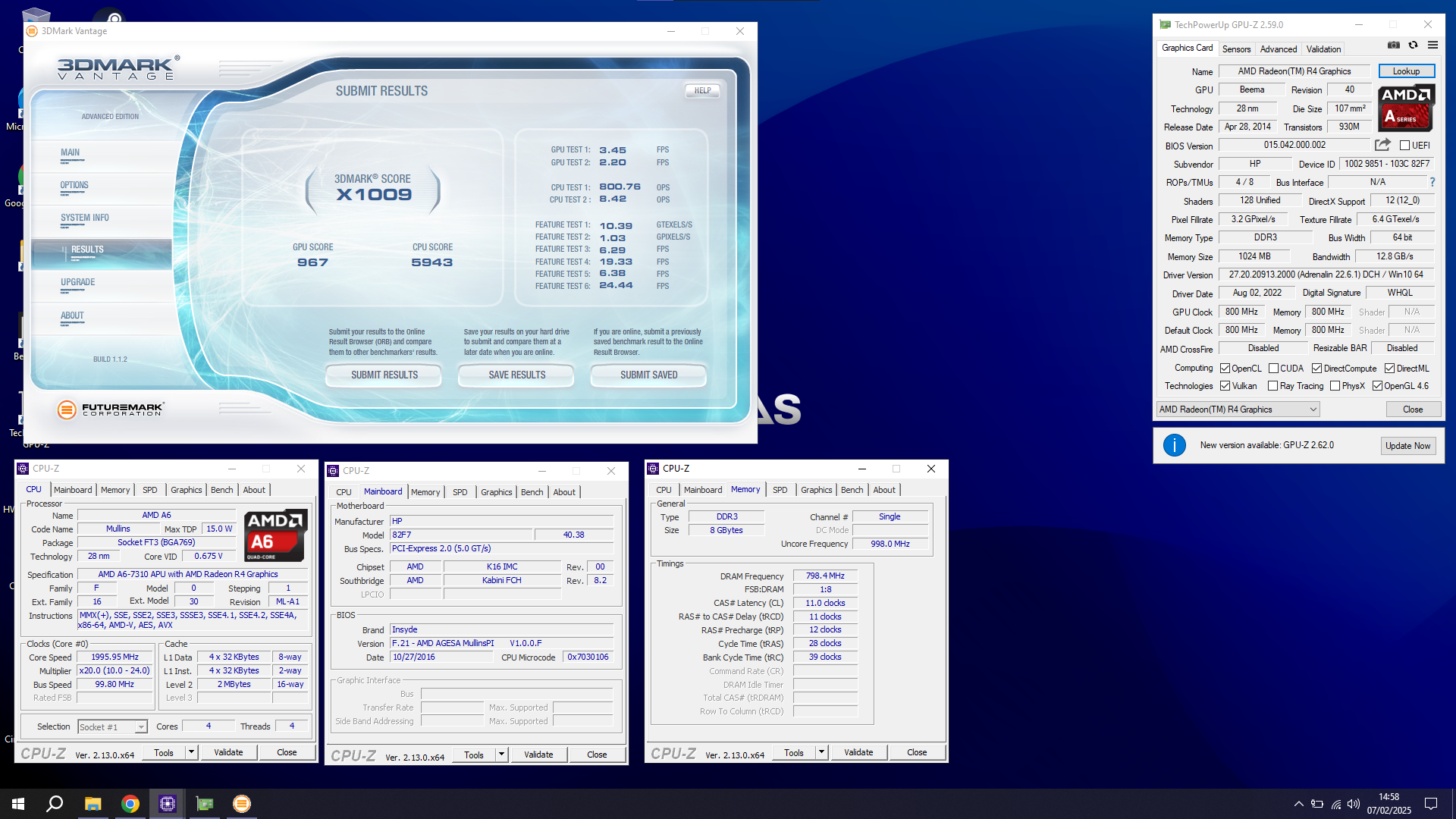
Task: Click the SUBMIT RESULTS button
Action: [384, 375]
